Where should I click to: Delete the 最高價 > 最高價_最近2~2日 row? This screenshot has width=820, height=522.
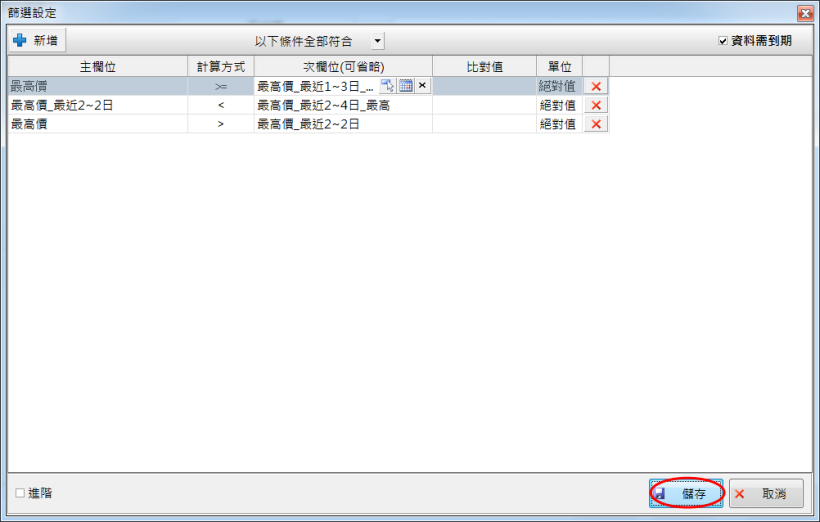[596, 124]
